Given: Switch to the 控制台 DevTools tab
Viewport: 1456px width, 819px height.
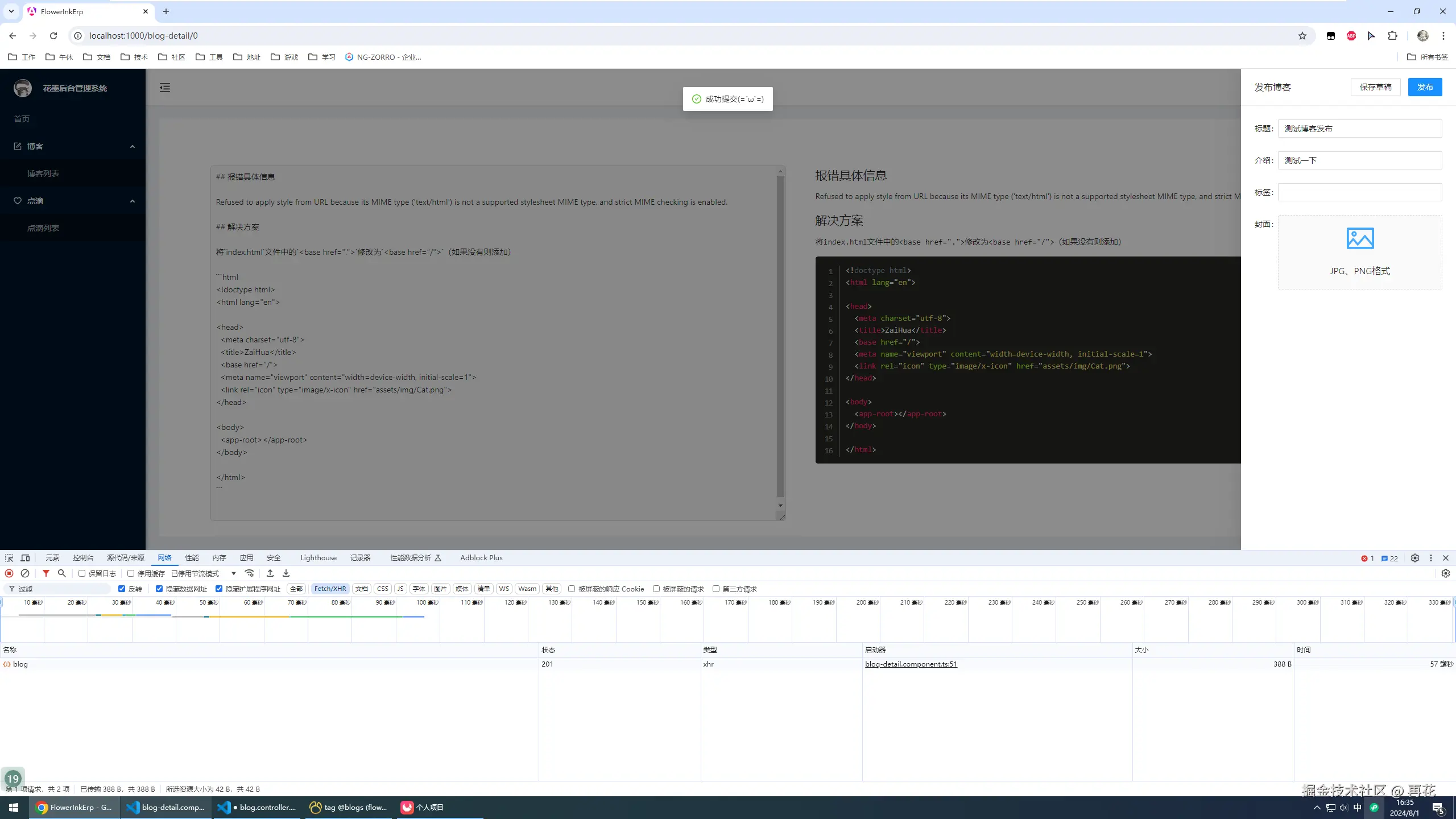Looking at the screenshot, I should pyautogui.click(x=83, y=558).
